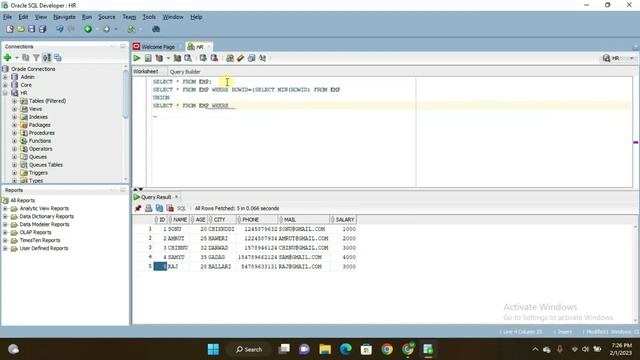Click the SQL History icon
This screenshot has width=640, height=360.
pyautogui.click(x=251, y=58)
